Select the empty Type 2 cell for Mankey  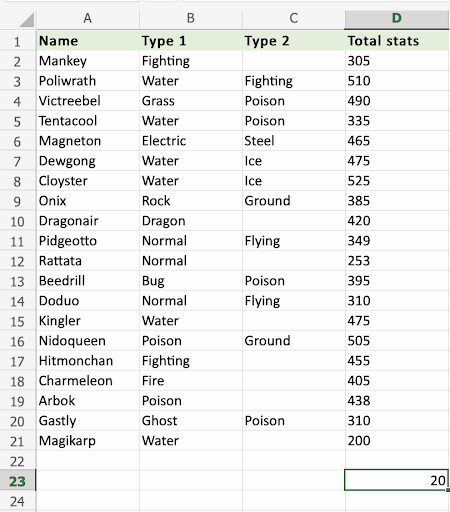coord(294,61)
